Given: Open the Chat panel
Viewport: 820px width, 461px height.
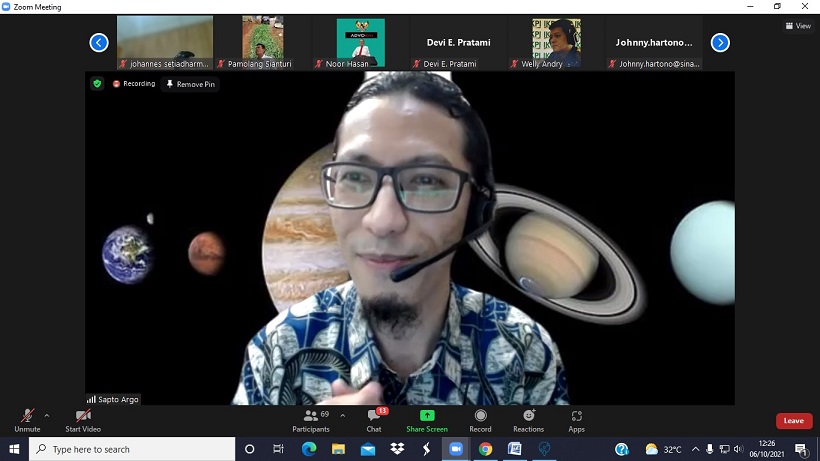Looking at the screenshot, I should pos(374,419).
